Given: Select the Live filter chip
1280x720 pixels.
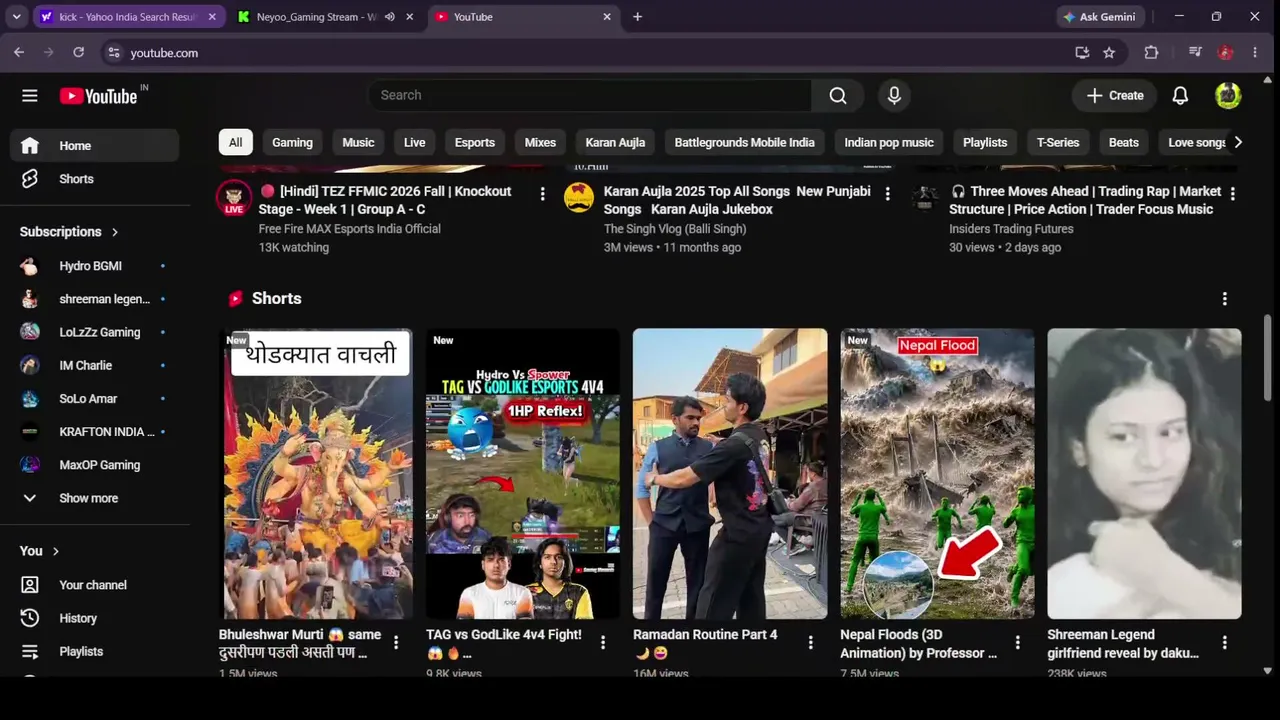Looking at the screenshot, I should (x=414, y=142).
